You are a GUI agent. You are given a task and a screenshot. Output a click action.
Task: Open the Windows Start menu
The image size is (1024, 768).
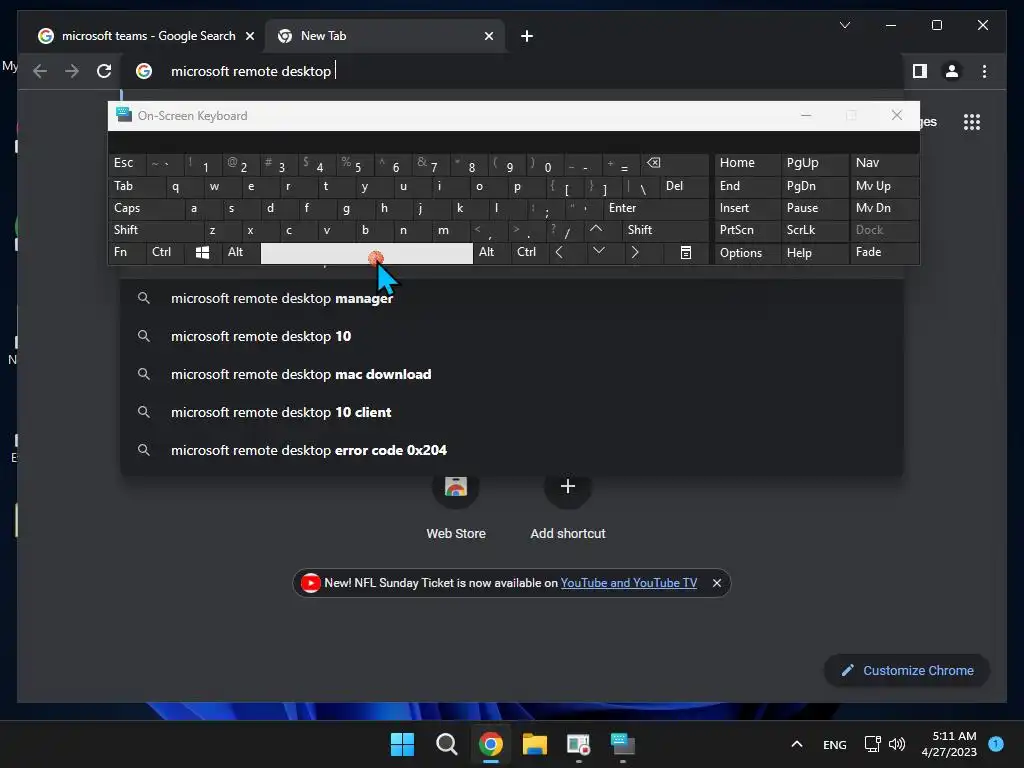click(x=402, y=744)
